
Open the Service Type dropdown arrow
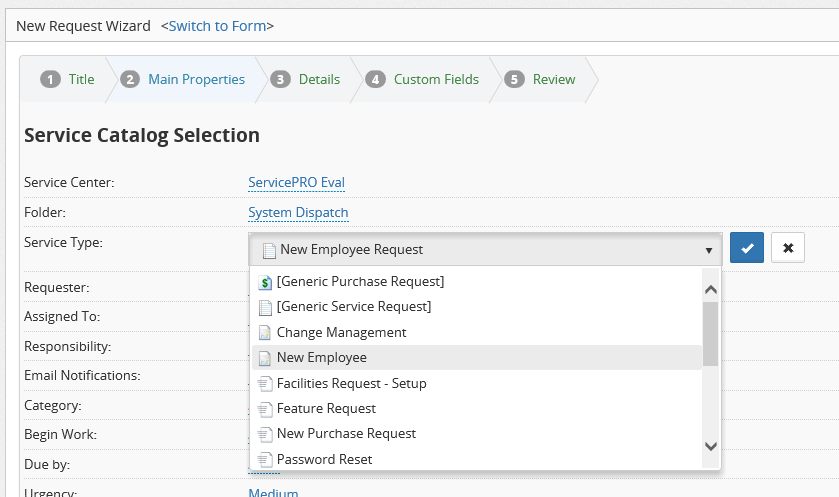point(708,250)
